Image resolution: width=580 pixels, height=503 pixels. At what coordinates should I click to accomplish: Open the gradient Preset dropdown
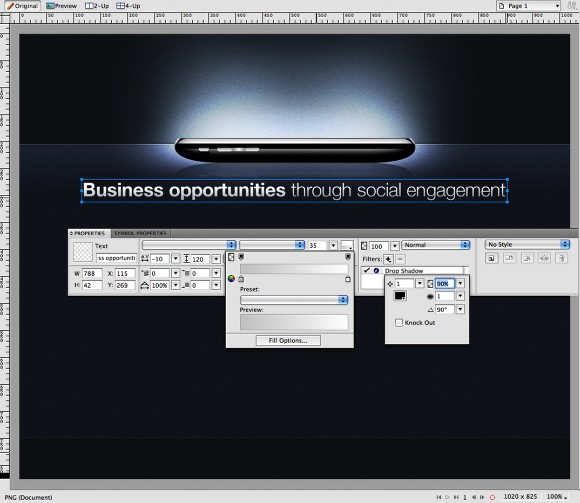tap(294, 300)
